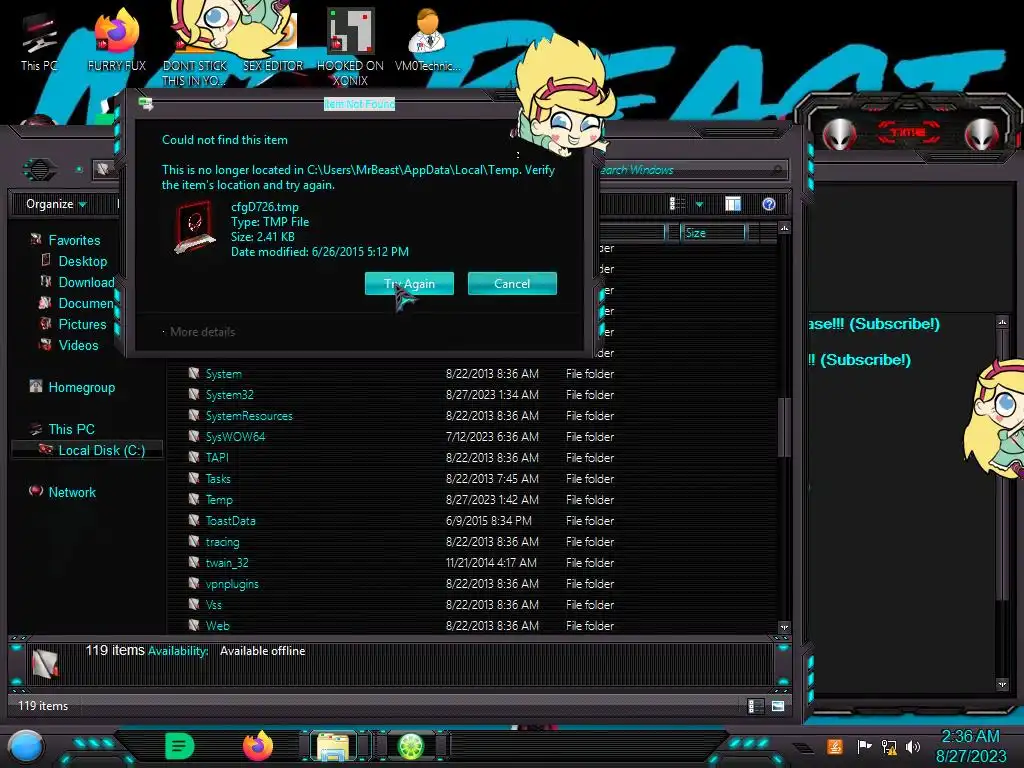Open Favorites in the navigation pane
The height and width of the screenshot is (768, 1024).
point(74,240)
